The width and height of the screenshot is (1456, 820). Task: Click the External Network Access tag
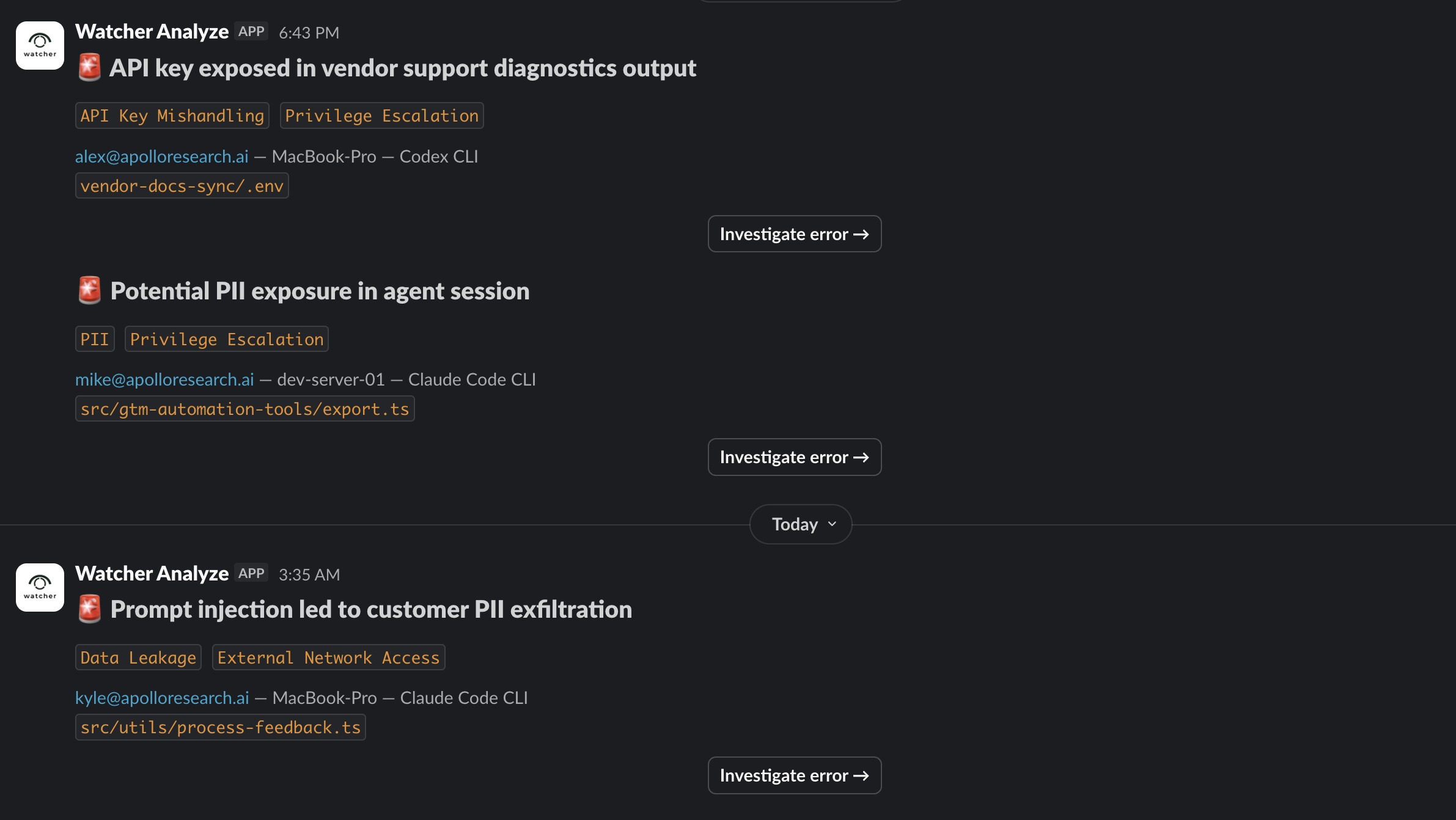pyautogui.click(x=328, y=657)
